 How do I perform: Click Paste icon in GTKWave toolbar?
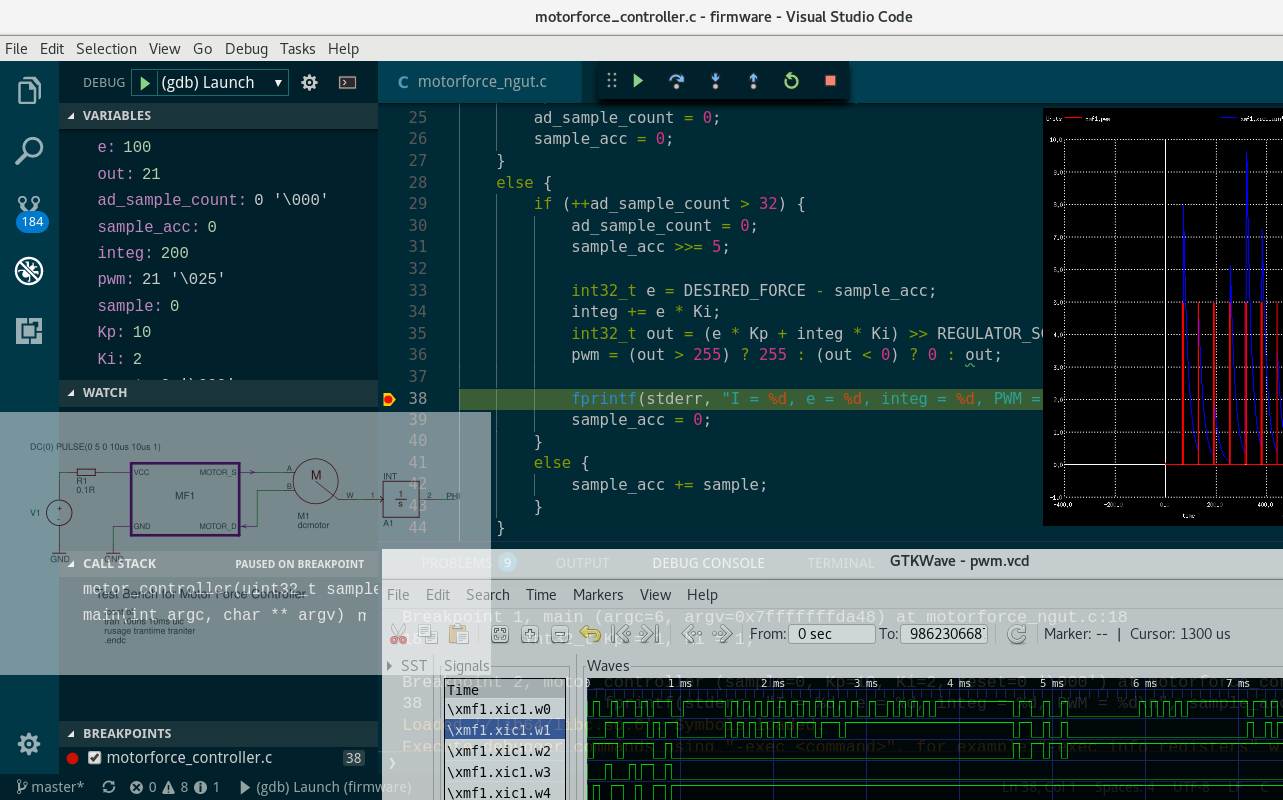459,633
